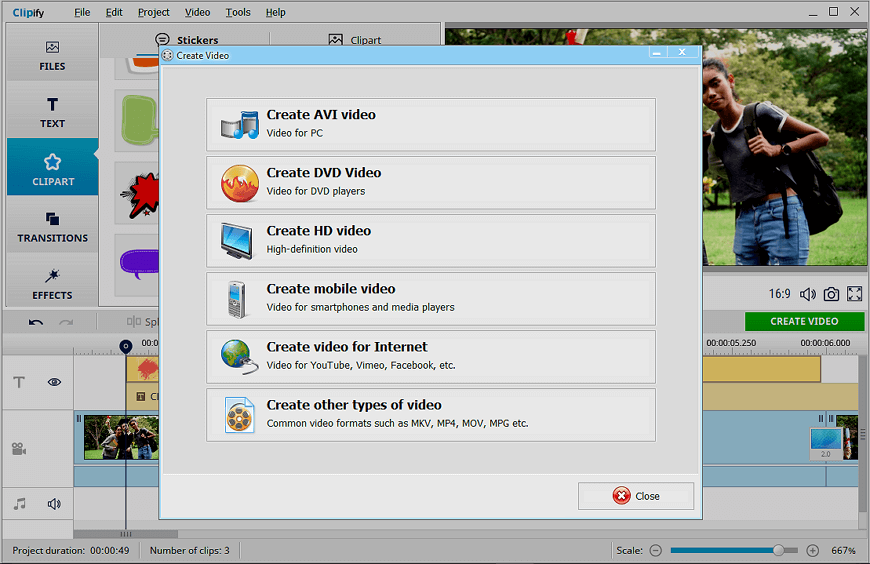Image resolution: width=870 pixels, height=564 pixels.
Task: Click the timeline playhead marker
Action: coord(126,346)
